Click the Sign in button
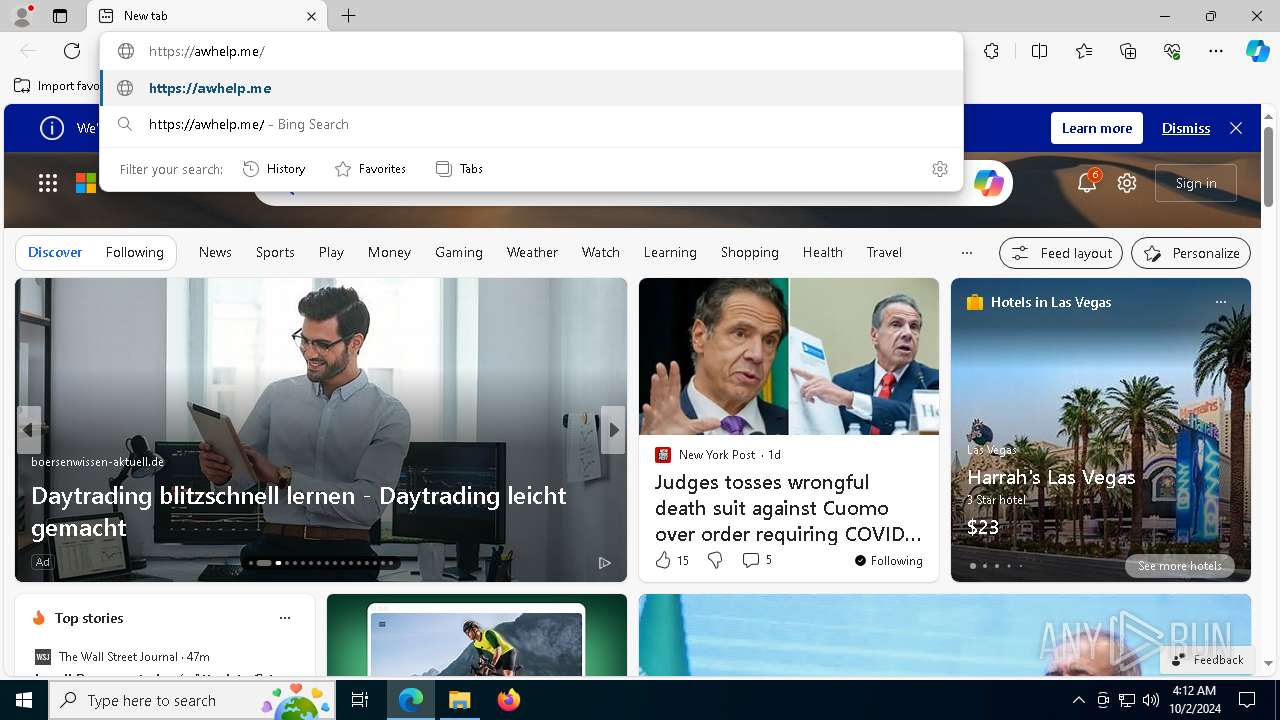 [1196, 183]
